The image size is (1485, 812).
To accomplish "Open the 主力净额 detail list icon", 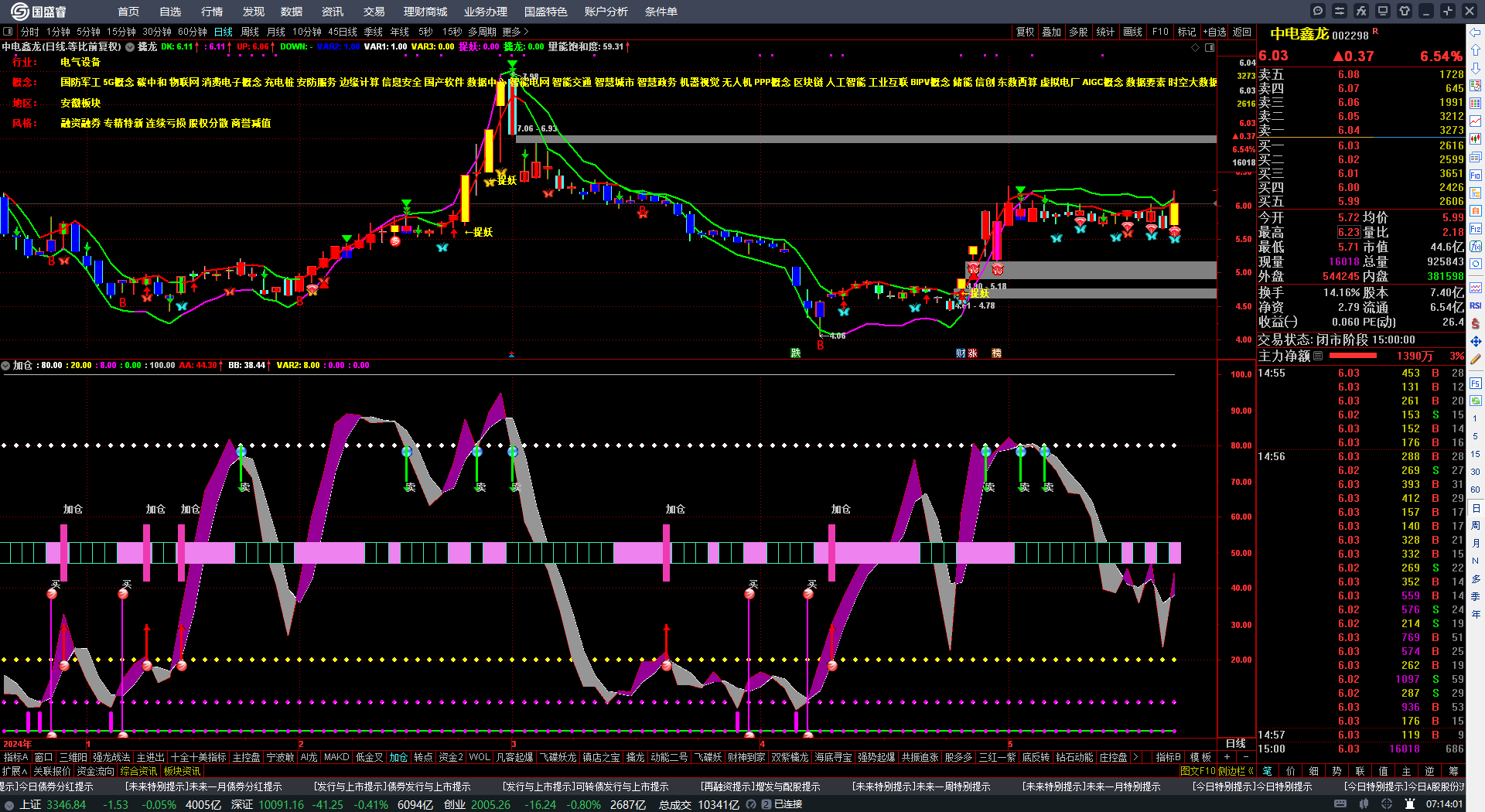I will 1318,356.
